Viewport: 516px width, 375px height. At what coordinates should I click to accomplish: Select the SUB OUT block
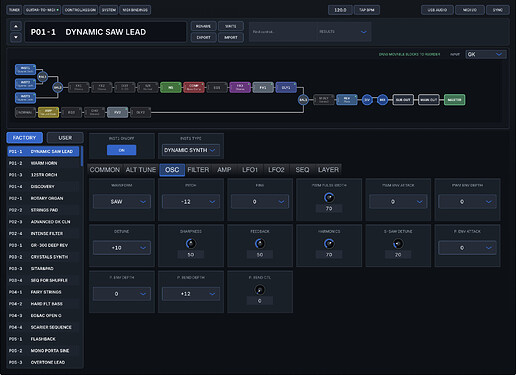pyautogui.click(x=403, y=100)
